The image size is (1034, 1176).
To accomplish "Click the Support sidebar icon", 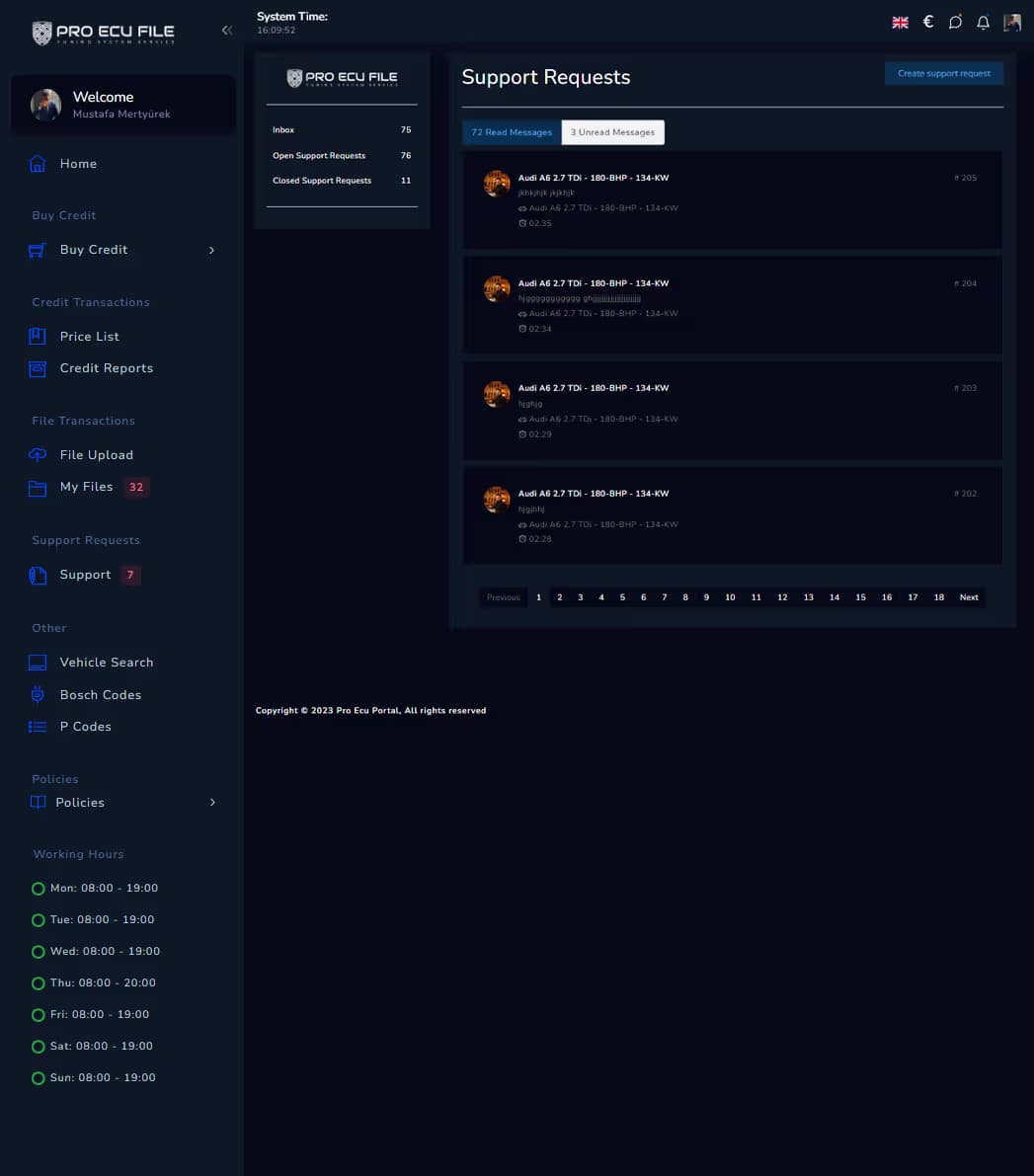I will tap(37, 575).
